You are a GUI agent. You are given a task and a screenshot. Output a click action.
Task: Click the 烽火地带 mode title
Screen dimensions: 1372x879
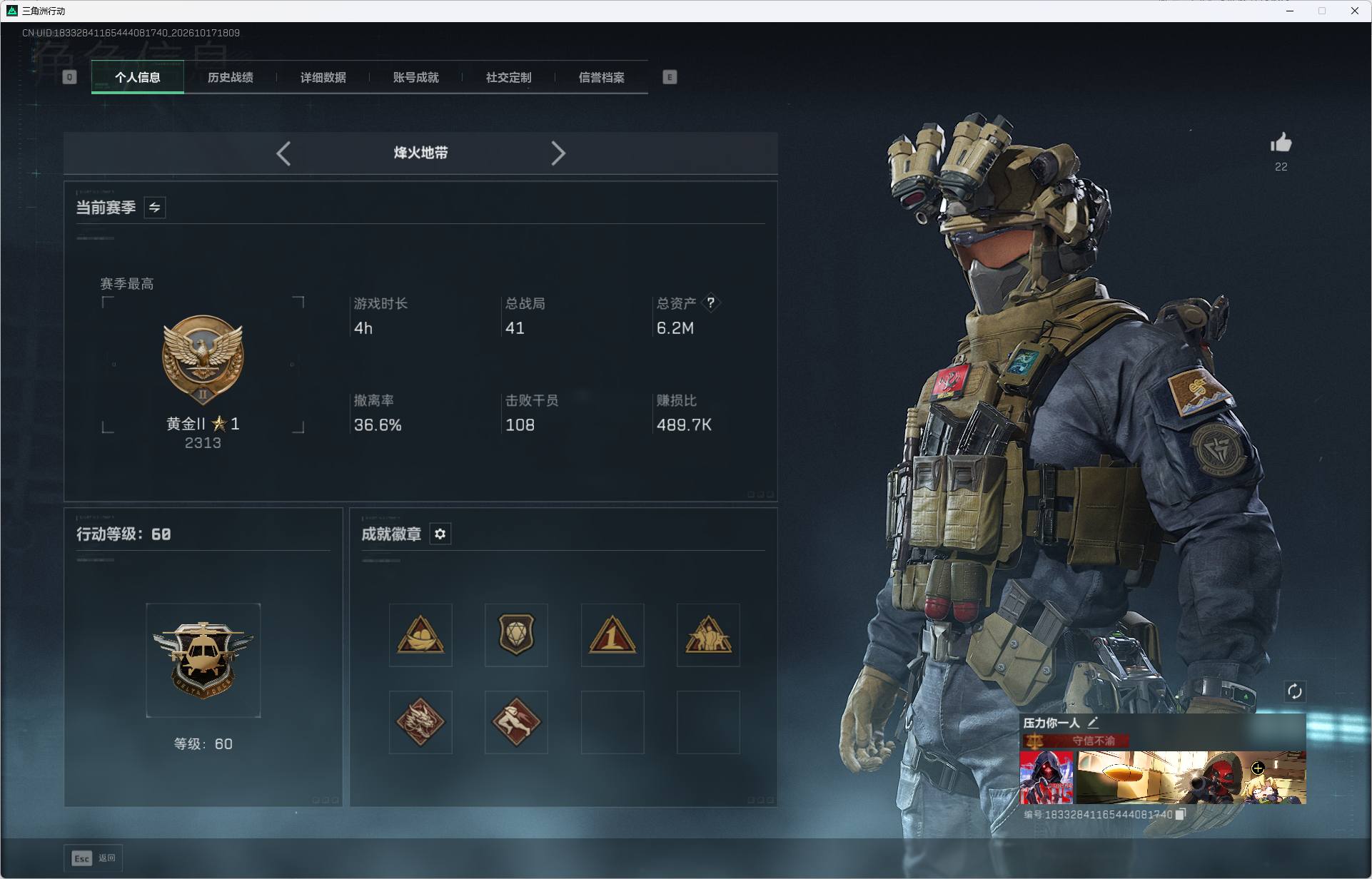(x=421, y=153)
